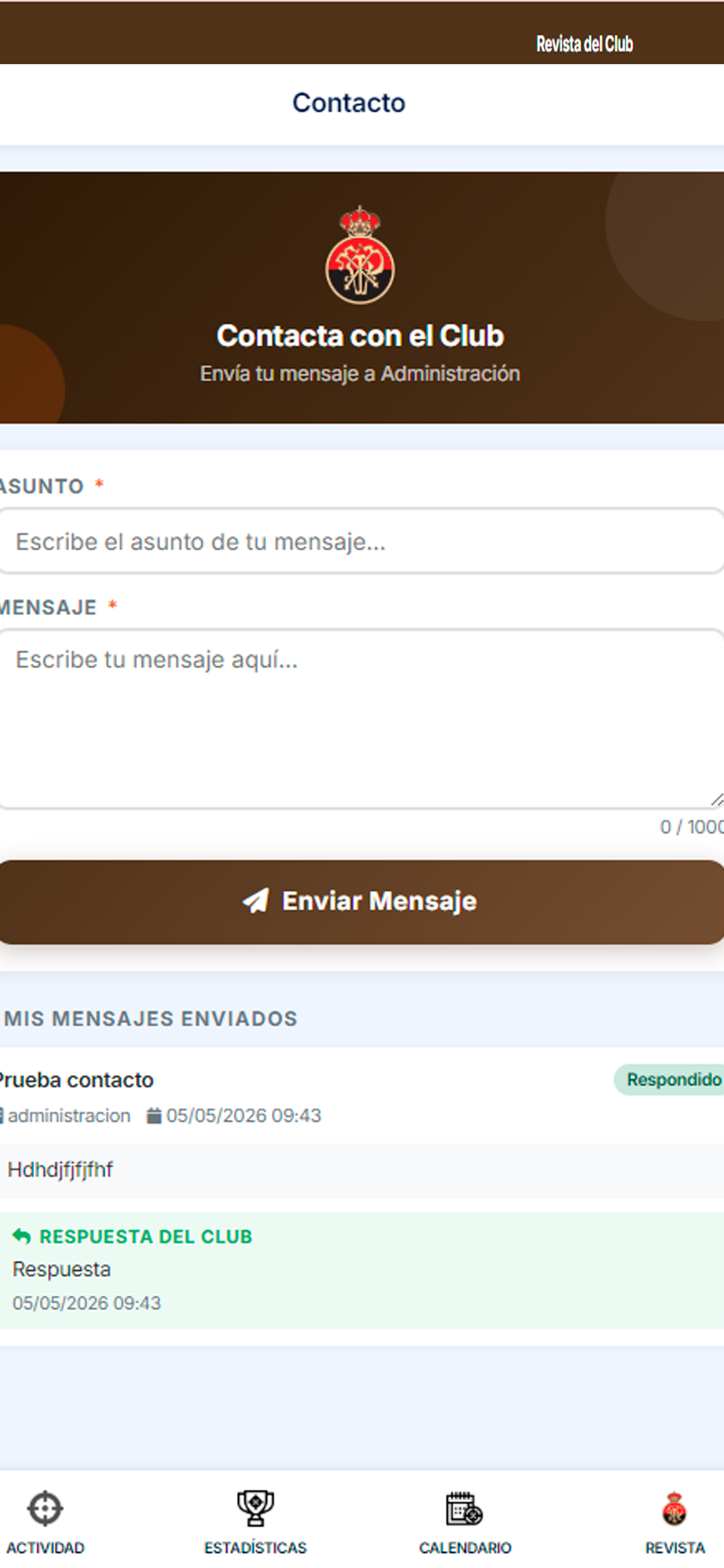Focus the Mensaje textarea field
724x1568 pixels.
click(x=362, y=719)
